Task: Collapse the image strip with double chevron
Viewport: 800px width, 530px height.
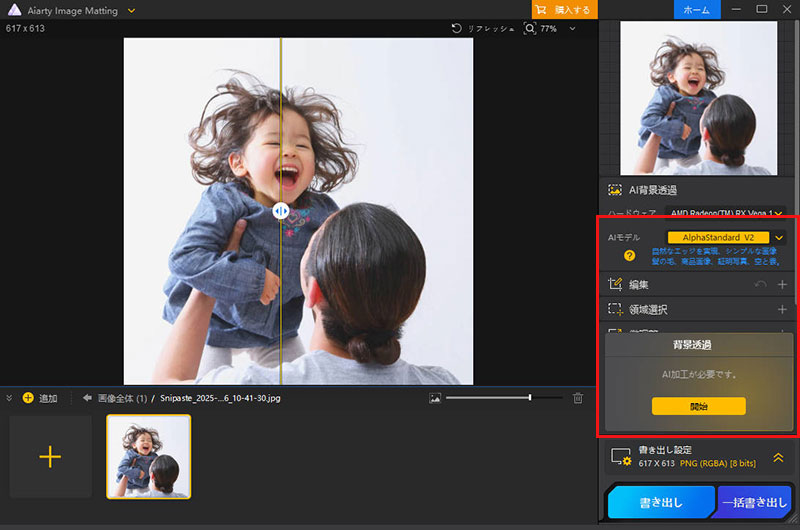Action: (9, 398)
